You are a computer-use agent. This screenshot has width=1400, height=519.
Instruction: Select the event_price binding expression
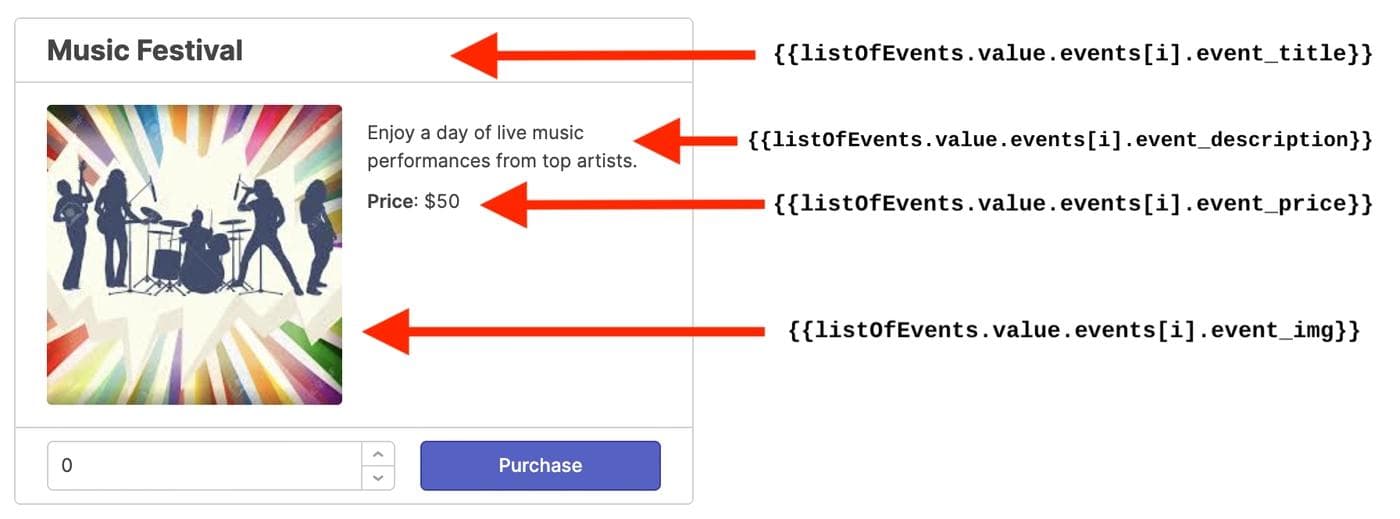pyautogui.click(x=1073, y=204)
